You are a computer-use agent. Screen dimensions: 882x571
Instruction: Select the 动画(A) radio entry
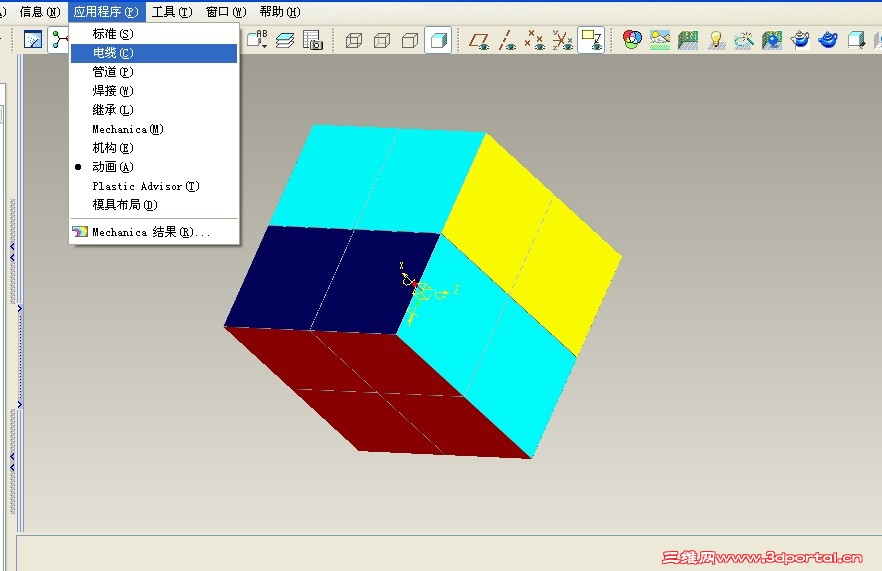point(154,167)
